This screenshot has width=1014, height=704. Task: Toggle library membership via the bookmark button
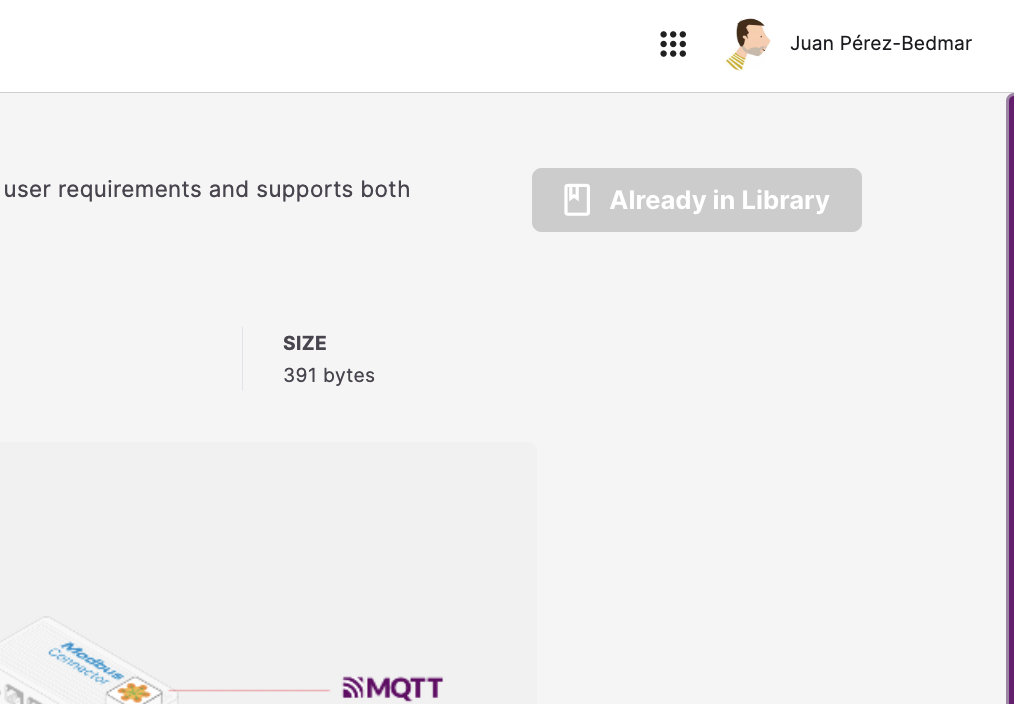click(x=696, y=200)
